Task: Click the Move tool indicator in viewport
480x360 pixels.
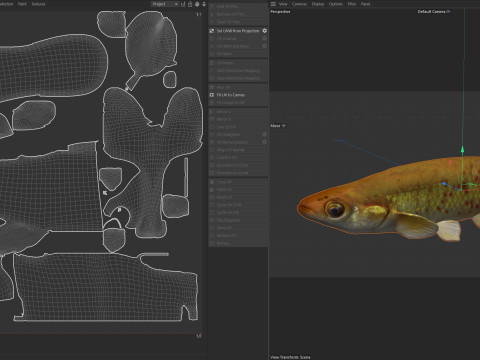Action: pos(278,126)
